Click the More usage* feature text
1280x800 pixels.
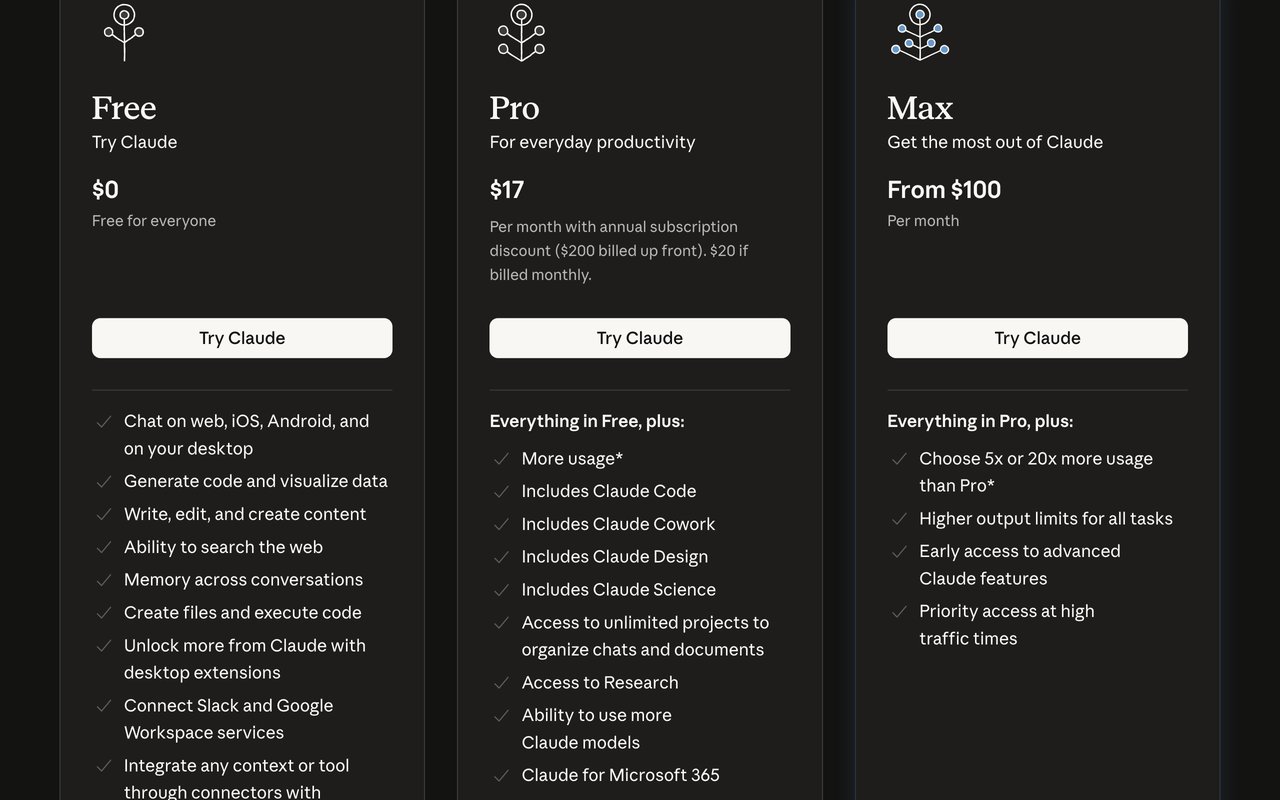coord(572,458)
